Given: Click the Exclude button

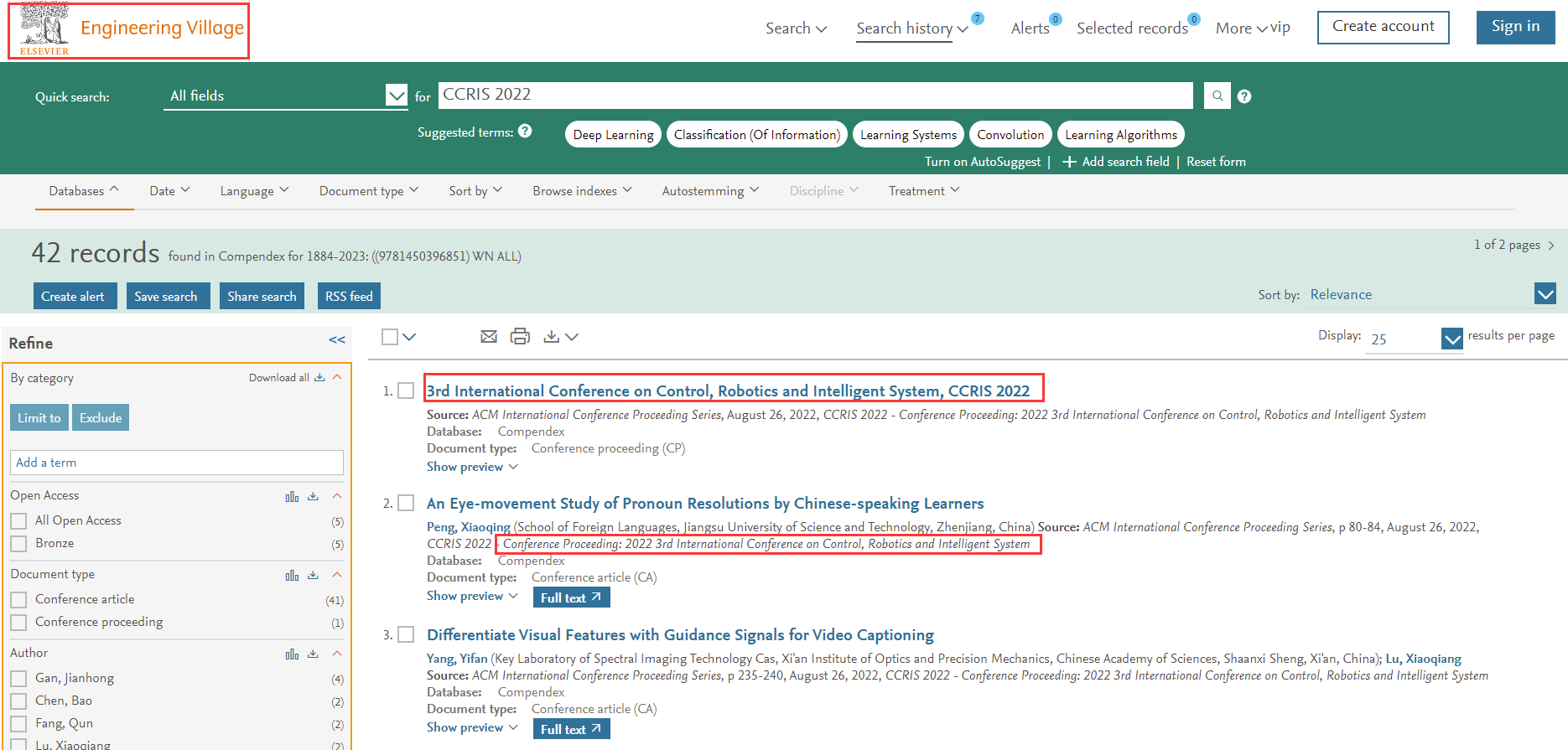Looking at the screenshot, I should click(x=101, y=417).
